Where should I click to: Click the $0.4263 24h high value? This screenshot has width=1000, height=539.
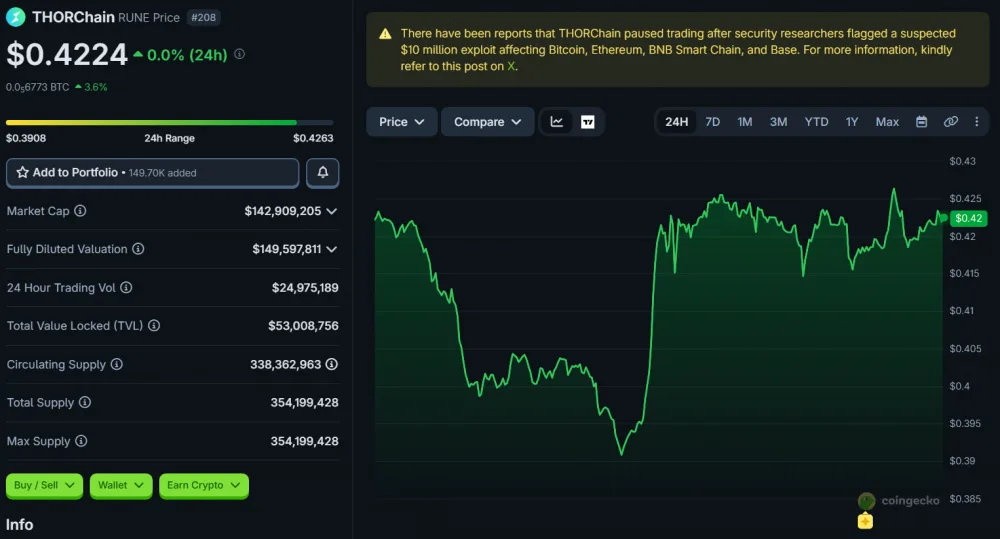[313, 138]
